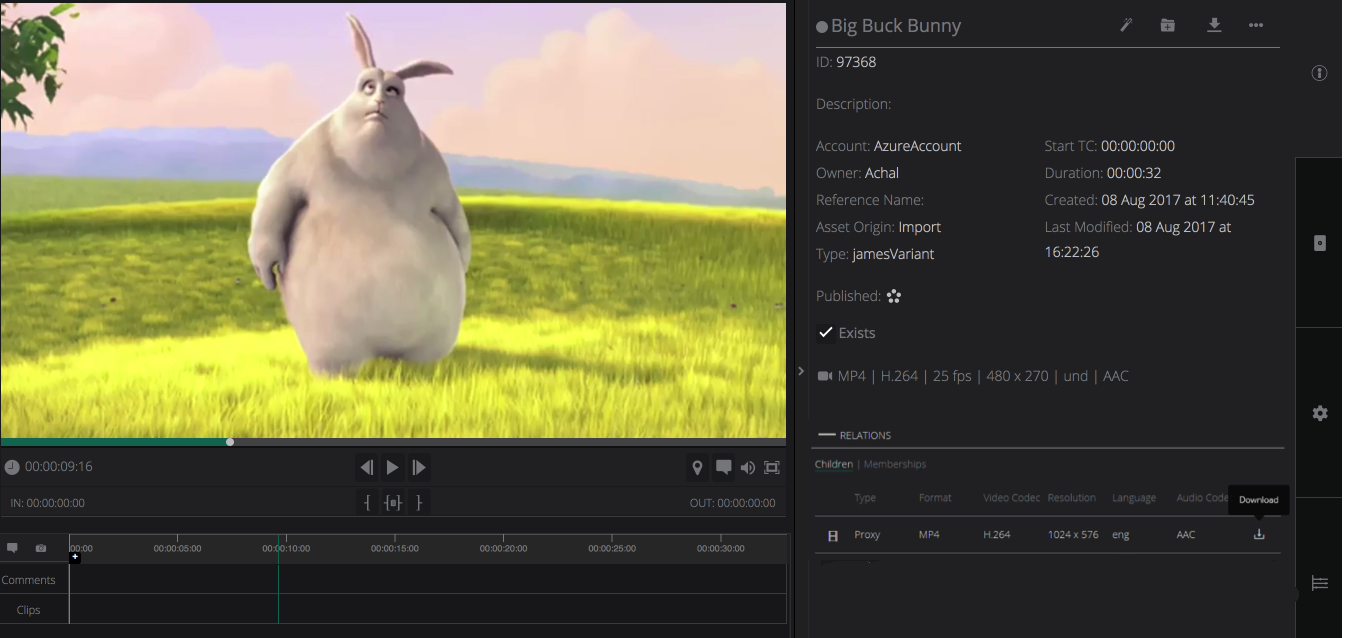Jump to 00:00:15:00 on the timeline ruler
Viewport: 1345px width, 638px height.
[395, 548]
